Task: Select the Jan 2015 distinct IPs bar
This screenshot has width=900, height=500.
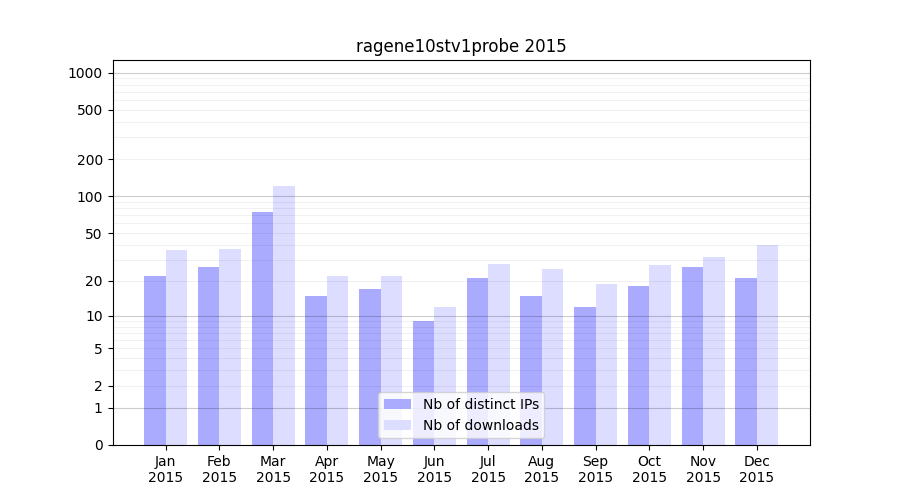Action: (155, 360)
